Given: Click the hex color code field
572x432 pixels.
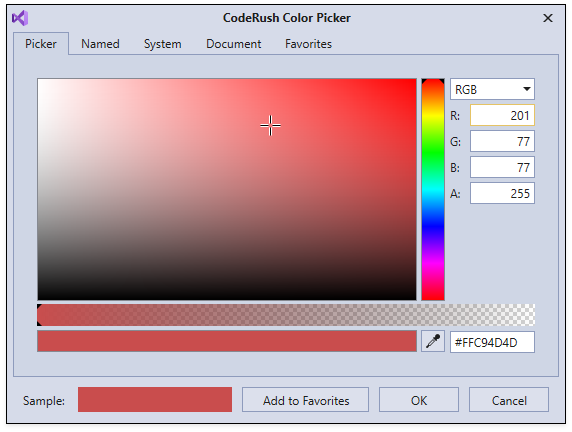Looking at the screenshot, I should click(492, 342).
